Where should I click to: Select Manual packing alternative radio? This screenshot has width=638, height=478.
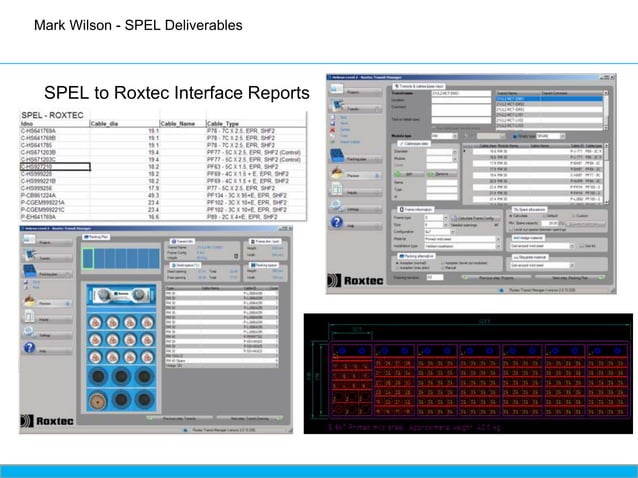pos(442,268)
